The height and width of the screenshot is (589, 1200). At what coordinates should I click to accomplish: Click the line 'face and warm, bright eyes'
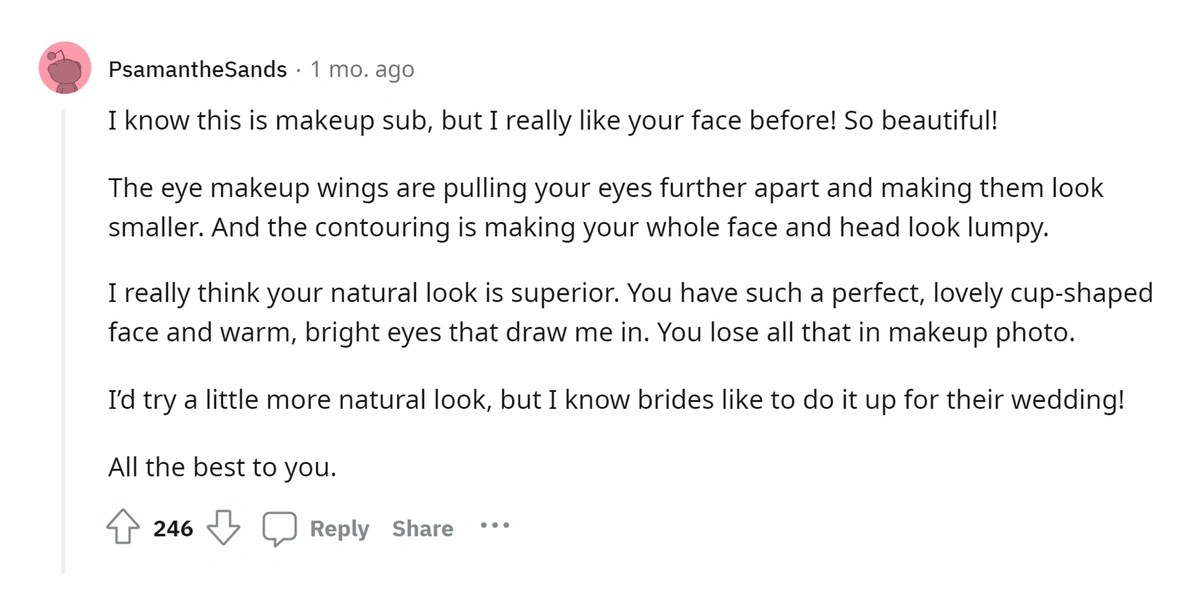(x=591, y=332)
